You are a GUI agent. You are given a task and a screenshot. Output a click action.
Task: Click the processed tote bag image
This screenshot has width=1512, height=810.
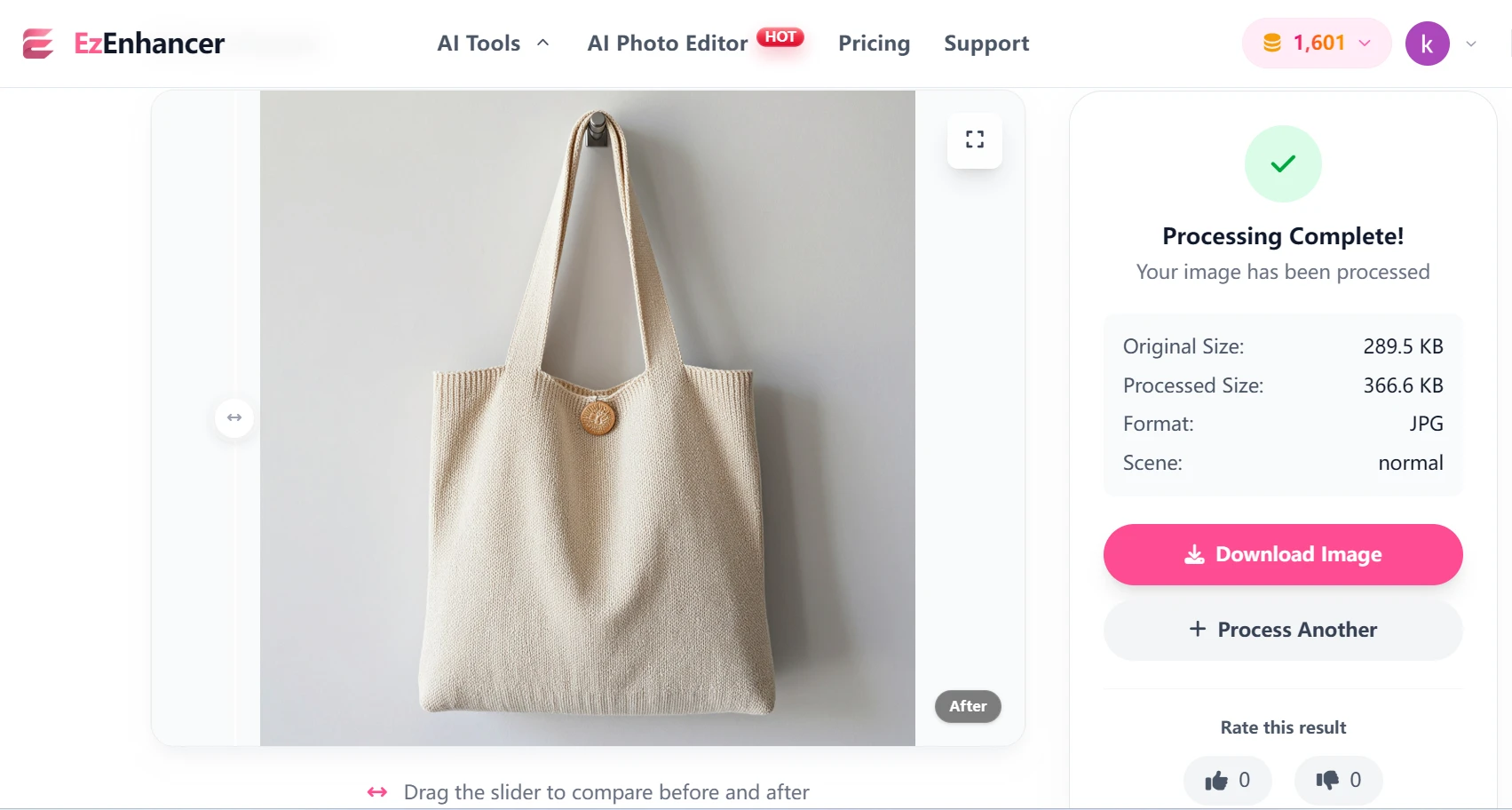coord(588,417)
